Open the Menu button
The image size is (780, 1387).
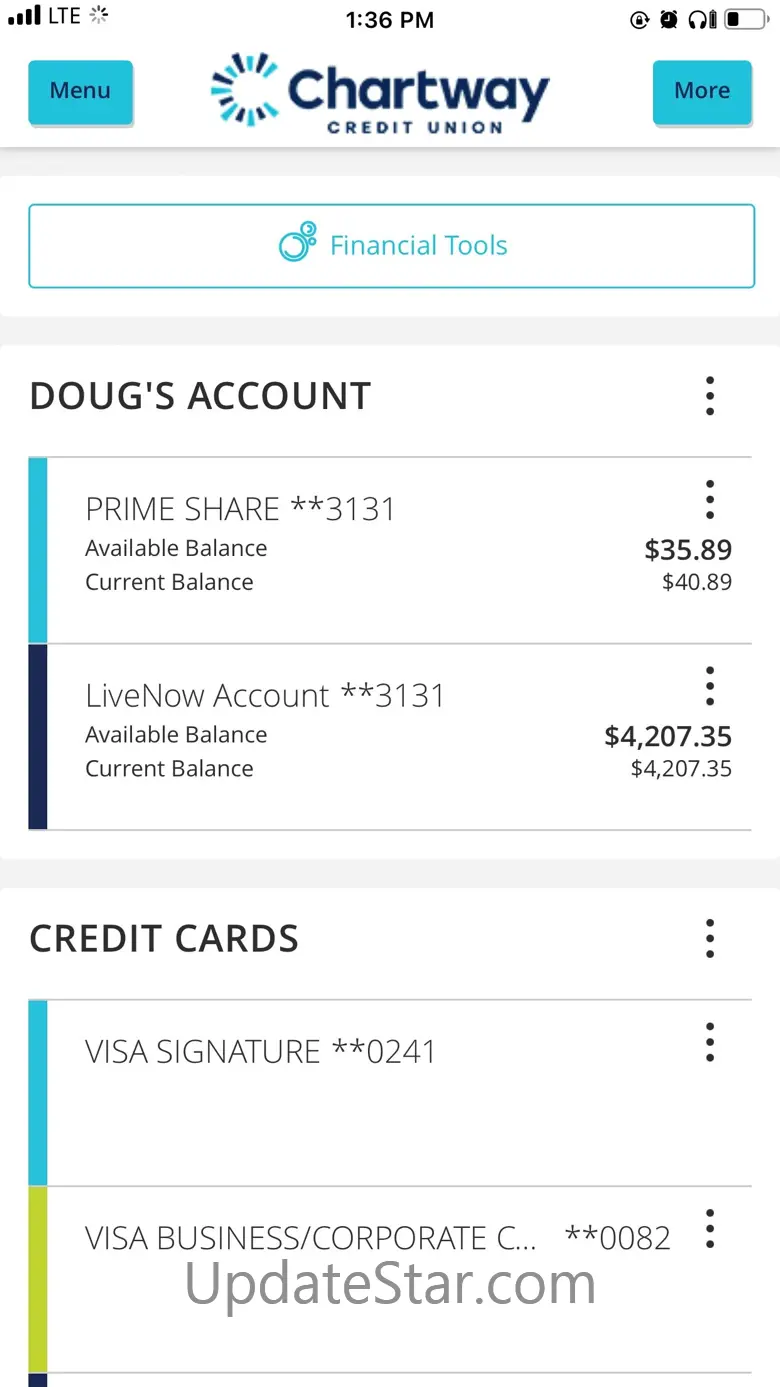coord(80,92)
